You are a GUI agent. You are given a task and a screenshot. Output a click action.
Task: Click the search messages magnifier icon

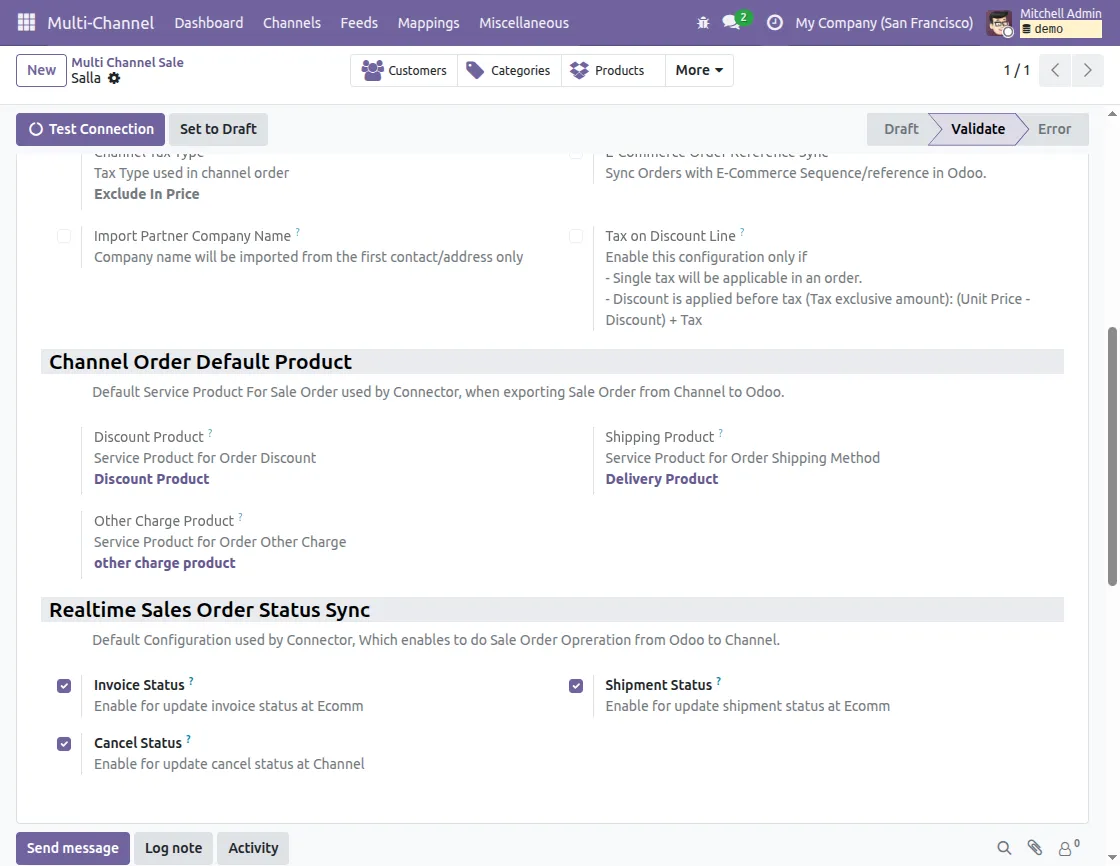1004,848
